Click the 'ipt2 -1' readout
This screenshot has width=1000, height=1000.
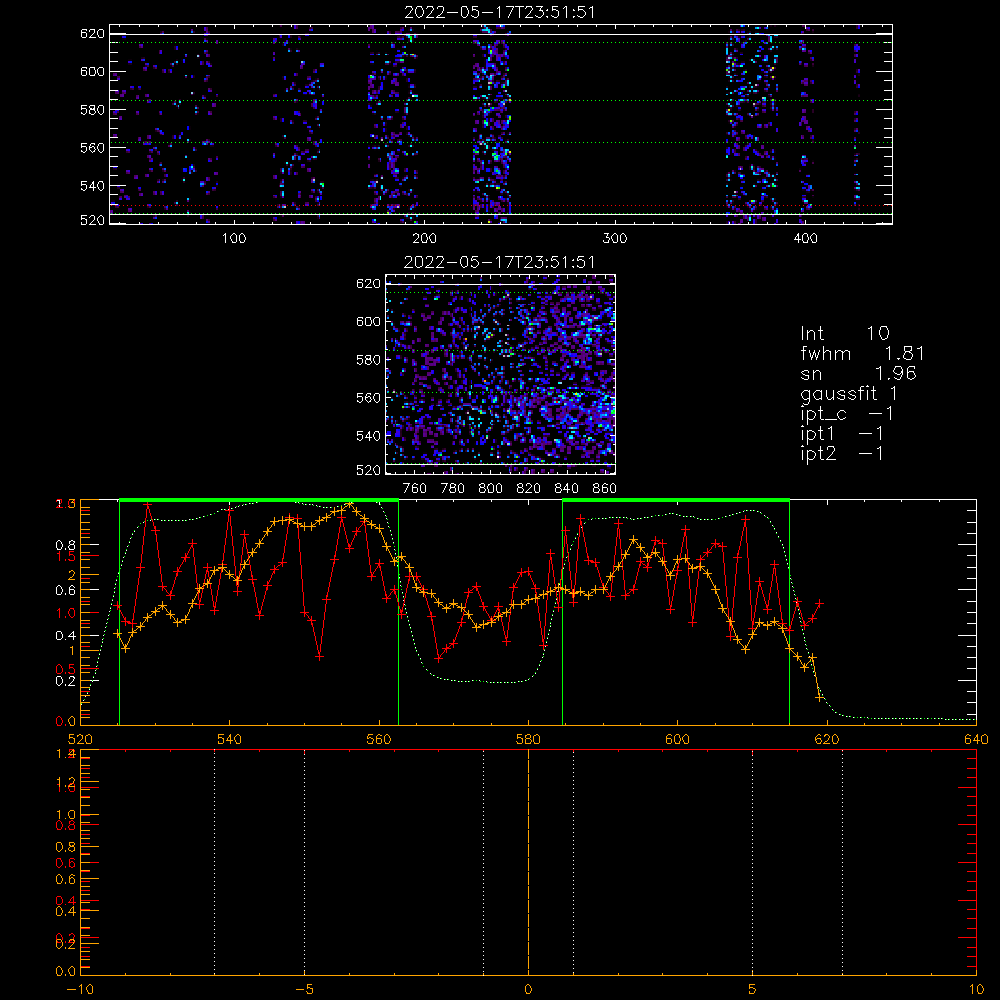pyautogui.click(x=842, y=453)
